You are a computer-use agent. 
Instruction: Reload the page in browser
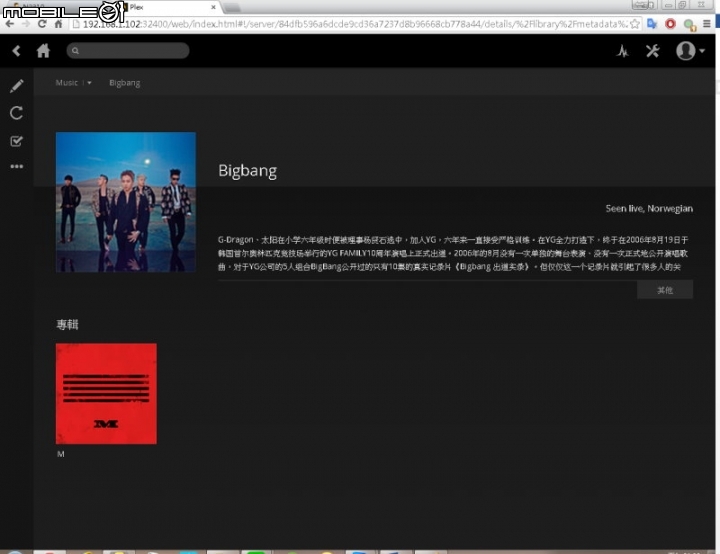[x=42, y=24]
